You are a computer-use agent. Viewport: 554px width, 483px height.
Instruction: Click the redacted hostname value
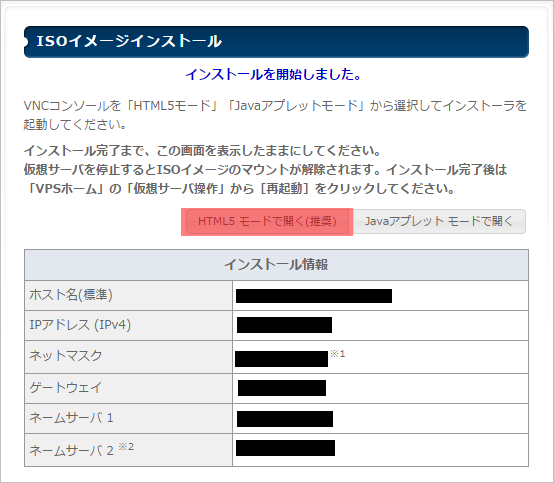(314, 296)
